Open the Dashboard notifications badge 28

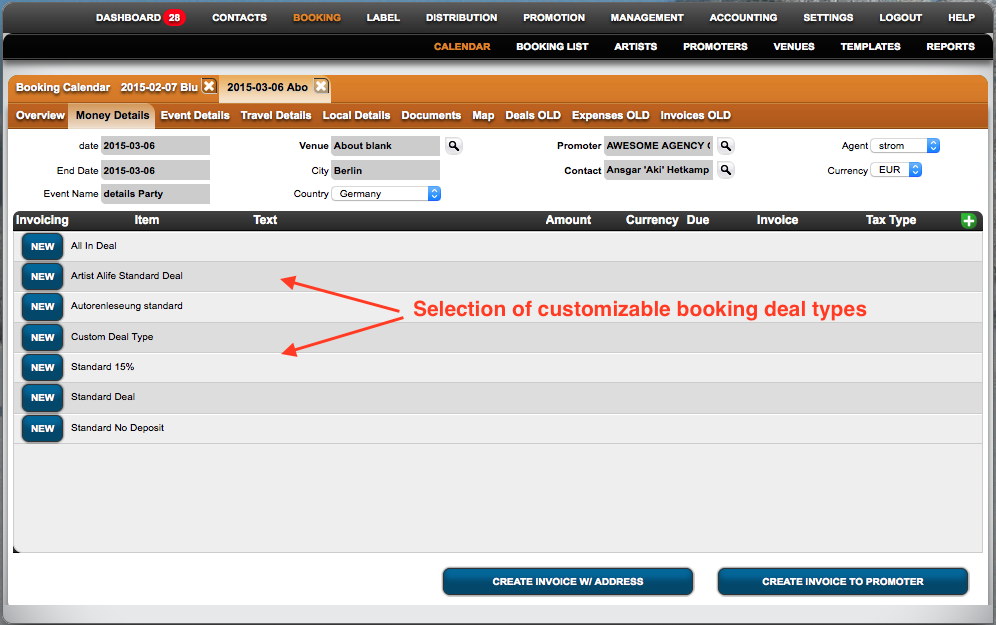point(174,18)
